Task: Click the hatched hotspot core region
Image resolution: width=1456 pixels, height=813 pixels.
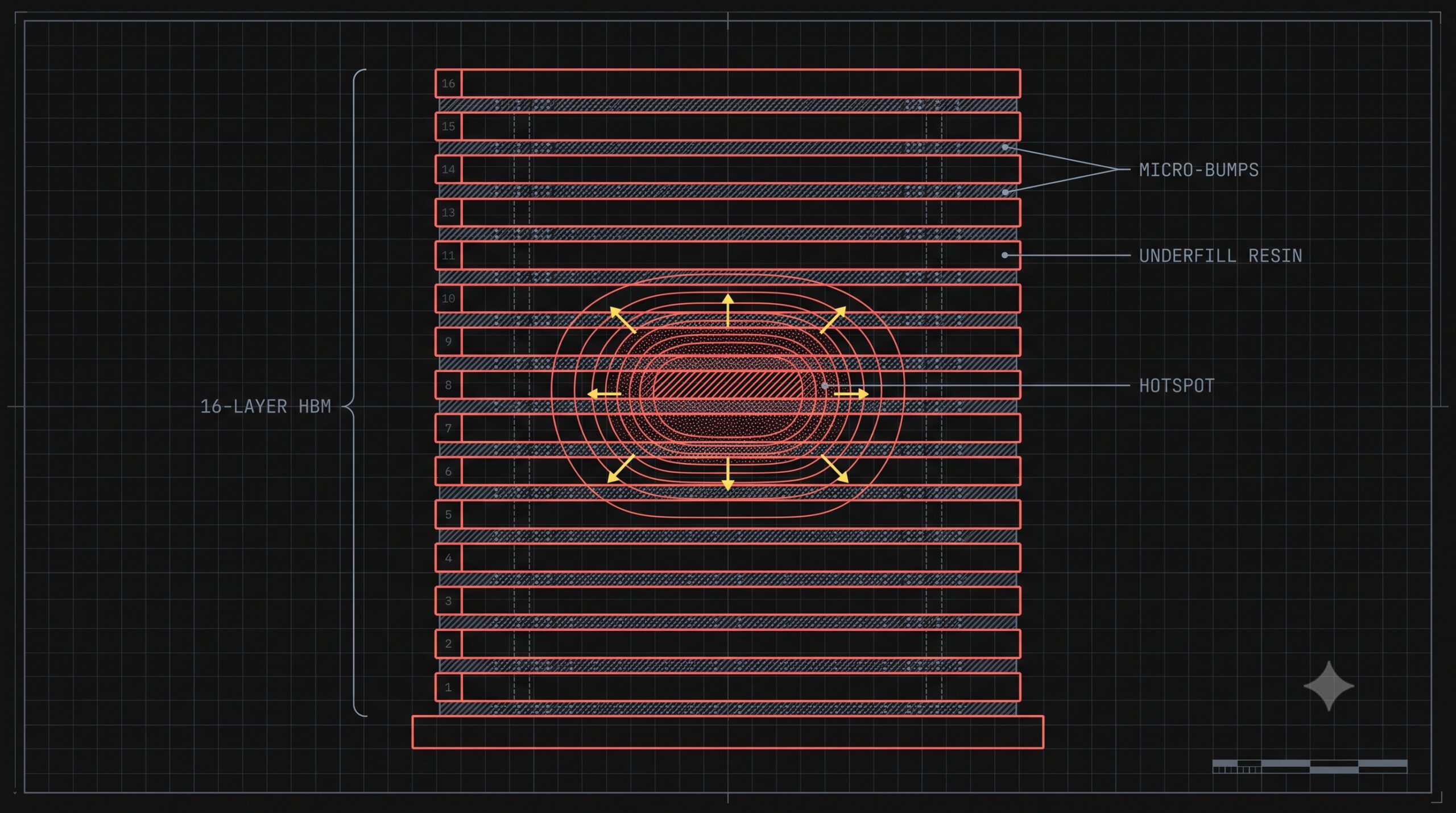Action: coord(728,385)
